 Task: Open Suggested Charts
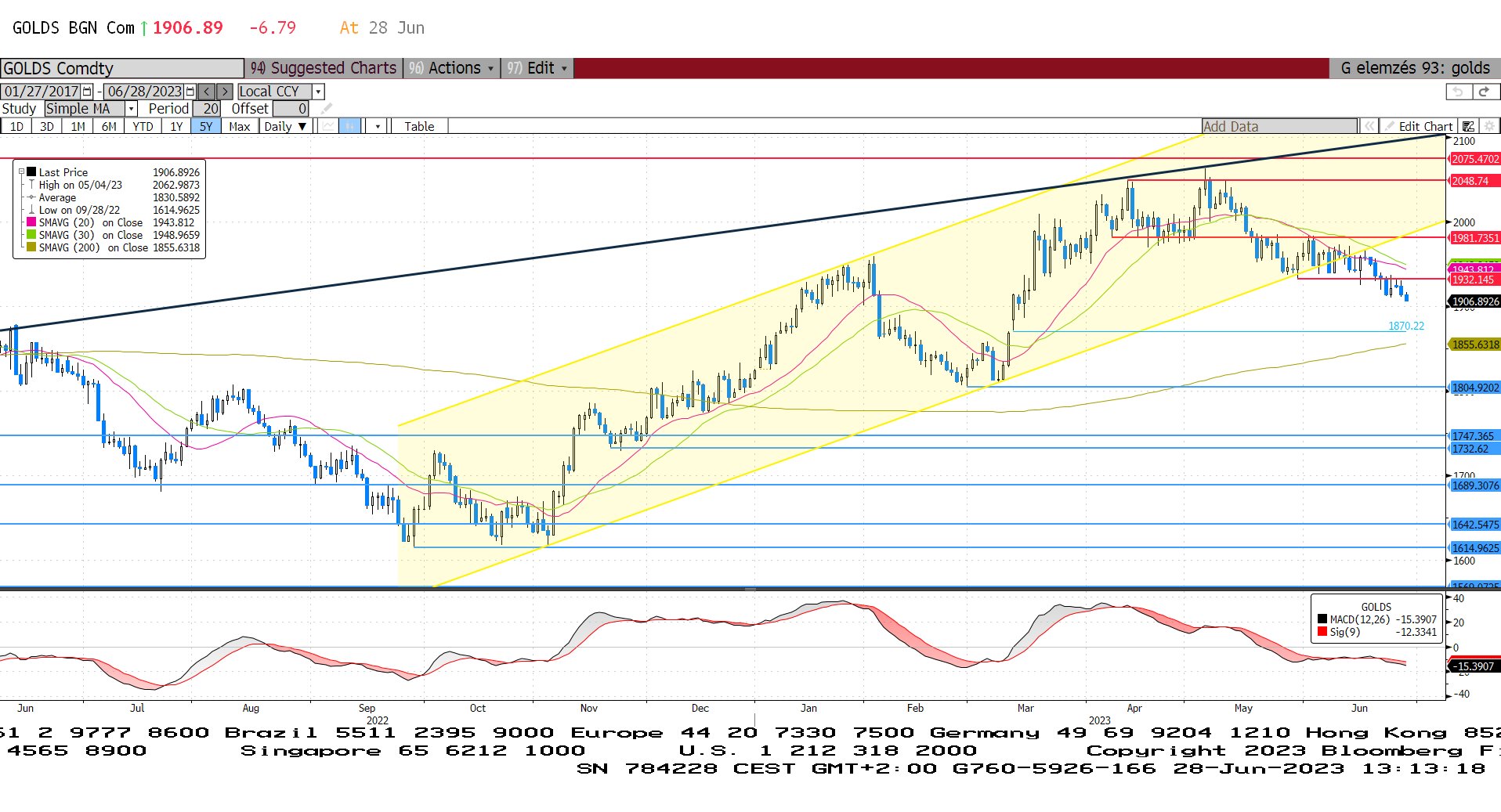click(324, 68)
